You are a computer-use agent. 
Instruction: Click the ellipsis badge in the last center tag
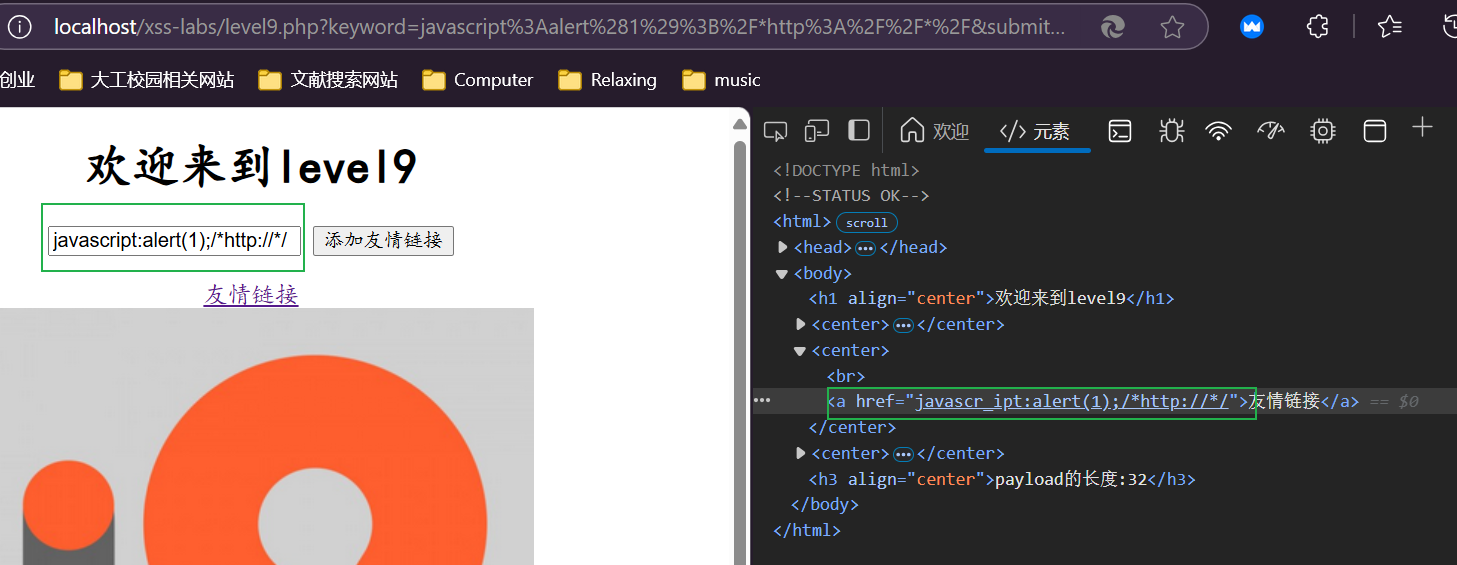click(x=903, y=454)
